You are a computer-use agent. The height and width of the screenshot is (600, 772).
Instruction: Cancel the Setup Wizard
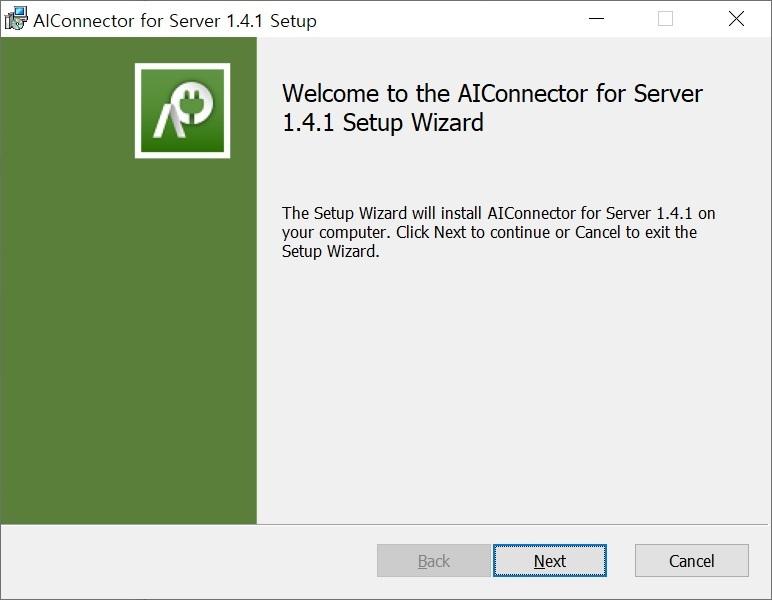pos(692,561)
